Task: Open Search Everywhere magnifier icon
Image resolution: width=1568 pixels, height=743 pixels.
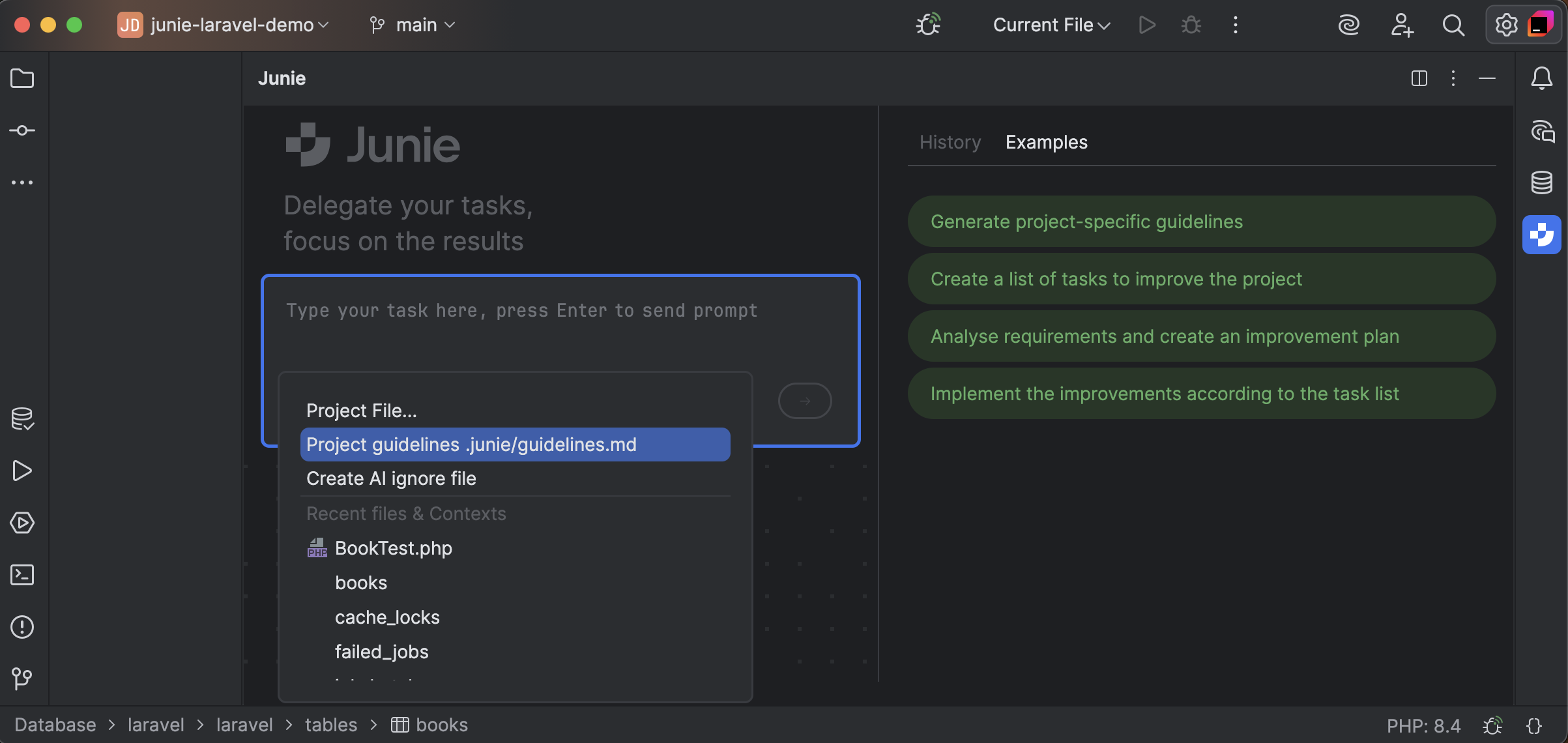Action: click(1453, 25)
